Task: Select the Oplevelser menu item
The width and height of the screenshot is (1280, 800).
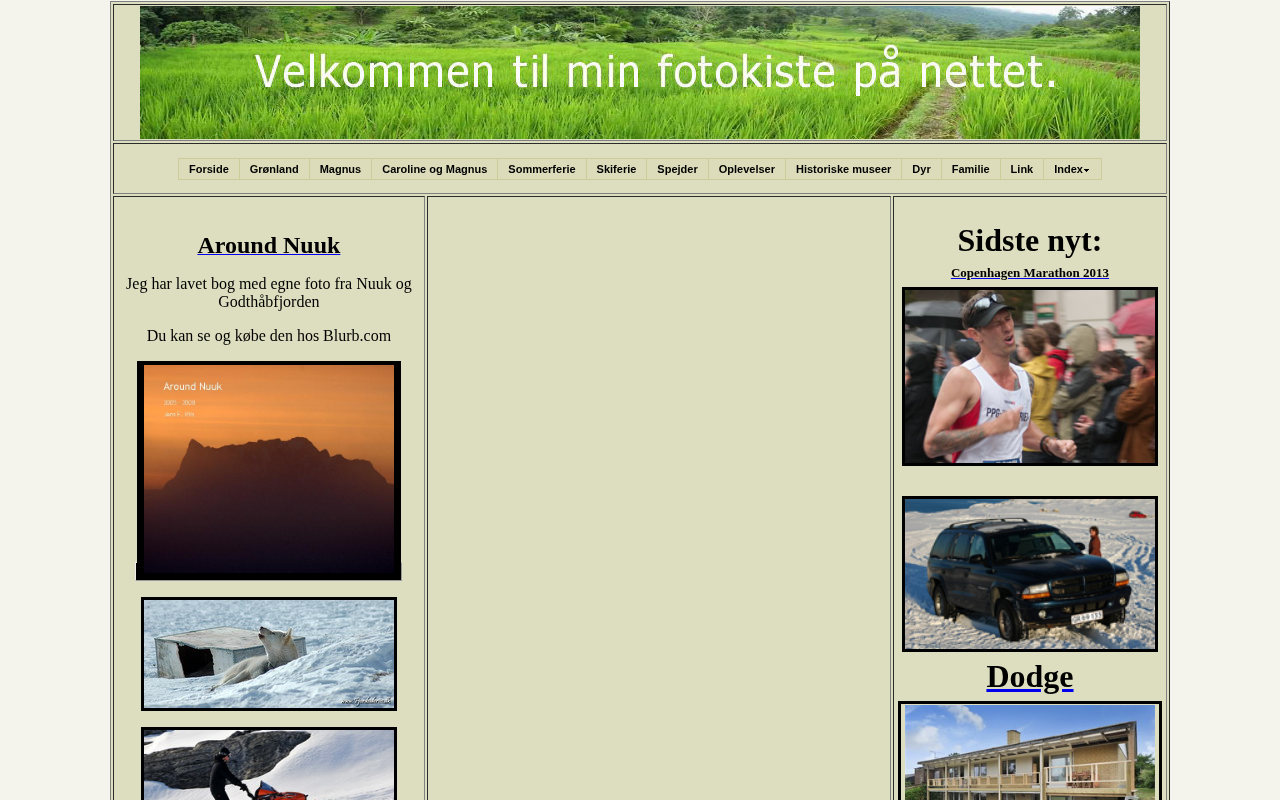Action: pos(747,169)
